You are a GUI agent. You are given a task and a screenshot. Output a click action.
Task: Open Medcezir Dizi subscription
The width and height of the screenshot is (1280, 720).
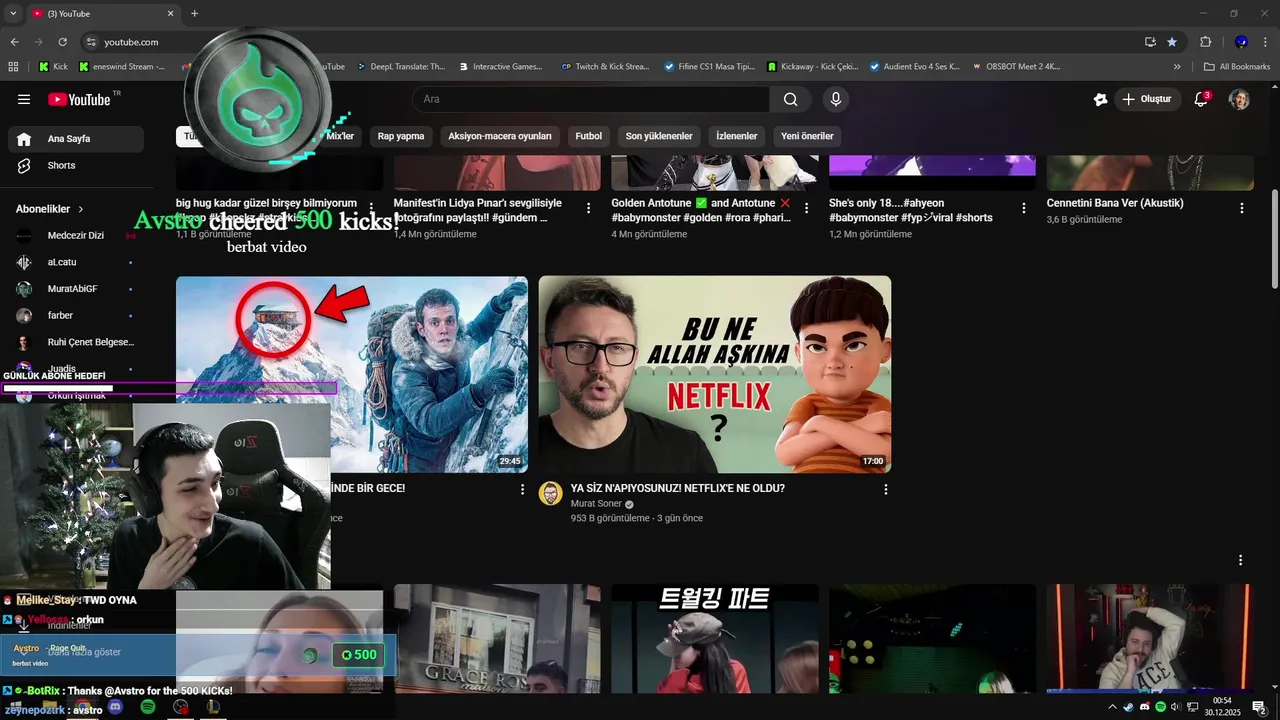76,236
